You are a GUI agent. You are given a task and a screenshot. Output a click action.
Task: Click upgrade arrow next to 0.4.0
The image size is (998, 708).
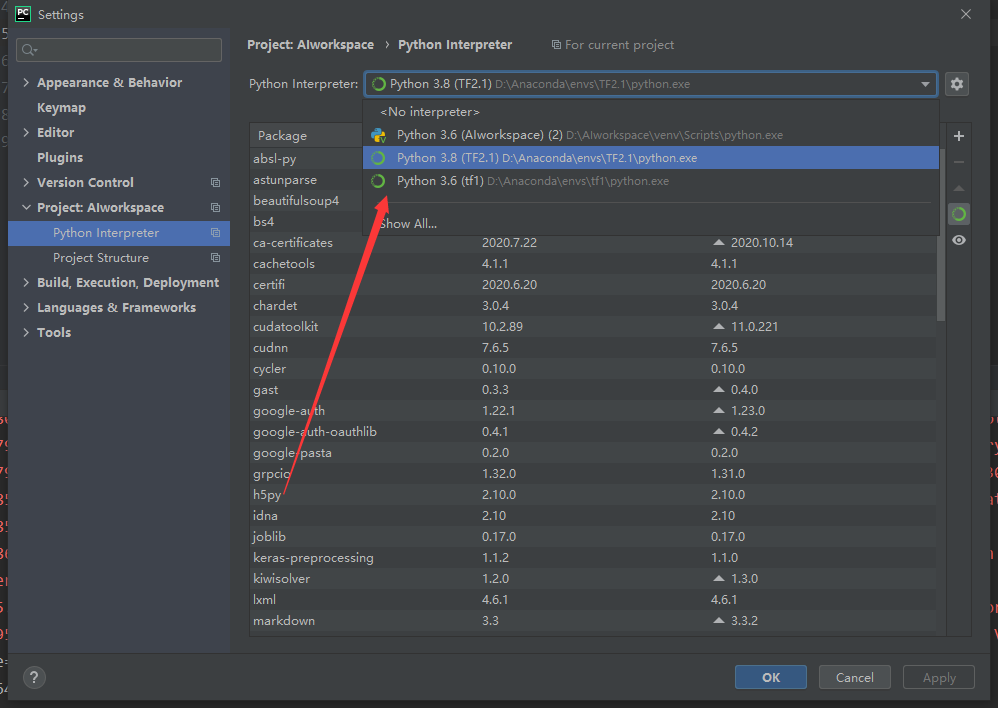click(719, 390)
